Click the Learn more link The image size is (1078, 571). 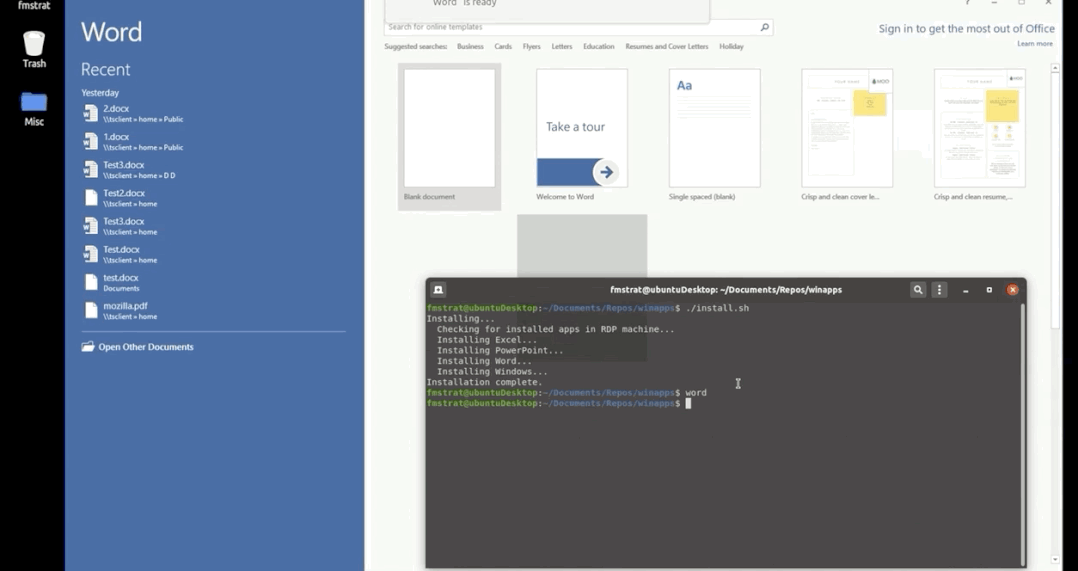pyautogui.click(x=1035, y=44)
